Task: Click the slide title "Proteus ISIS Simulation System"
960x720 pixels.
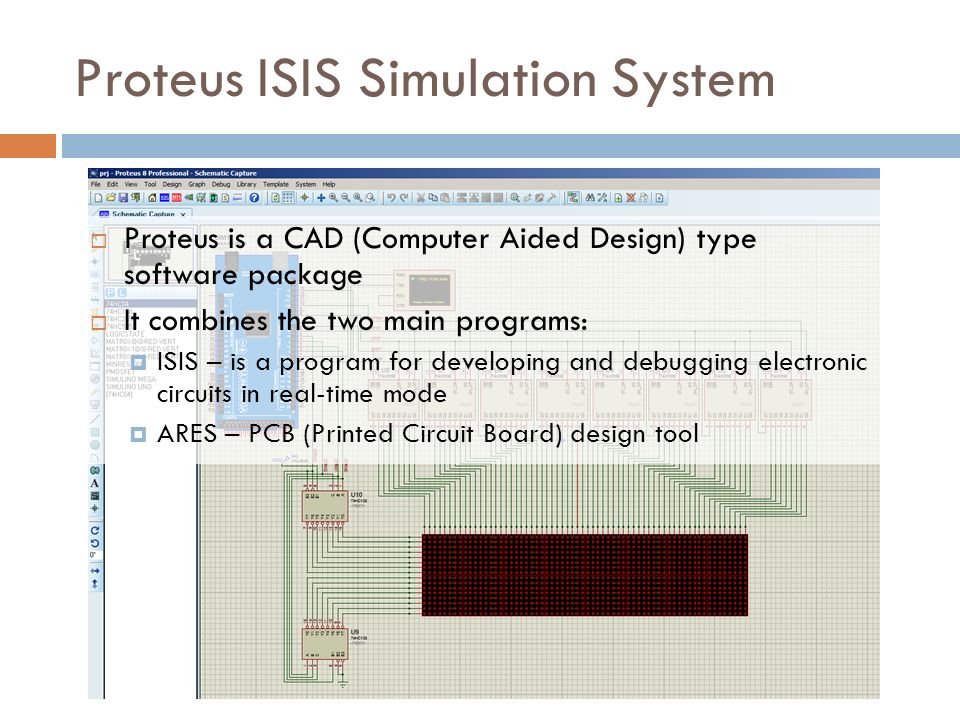Action: (x=425, y=78)
